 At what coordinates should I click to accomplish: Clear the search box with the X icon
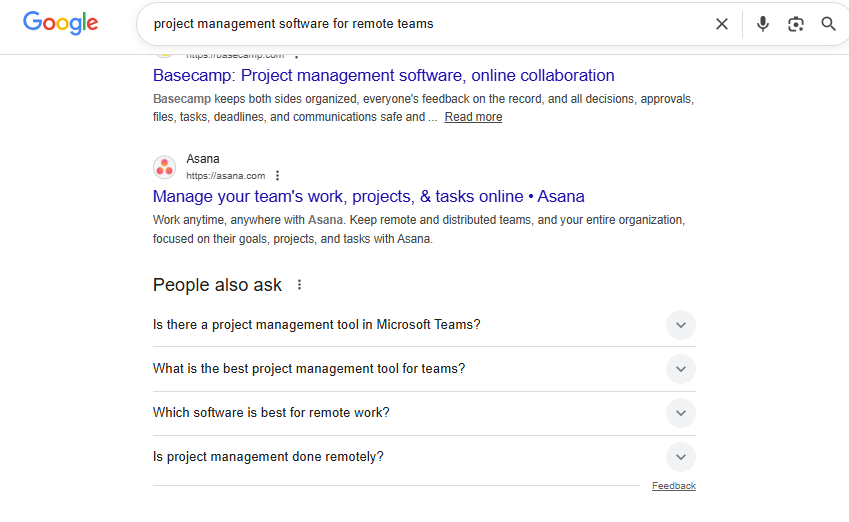click(x=722, y=24)
